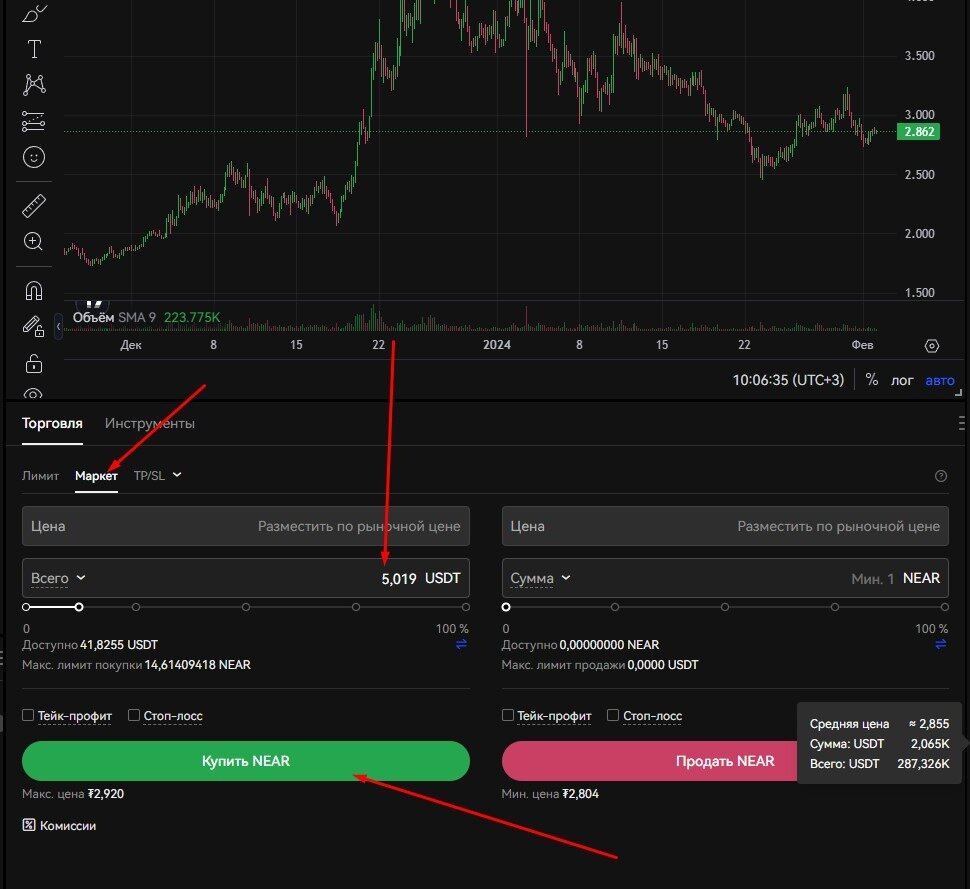Click Мин. цена ₮2,804 text
Screen dimensions: 970x889
[550, 794]
